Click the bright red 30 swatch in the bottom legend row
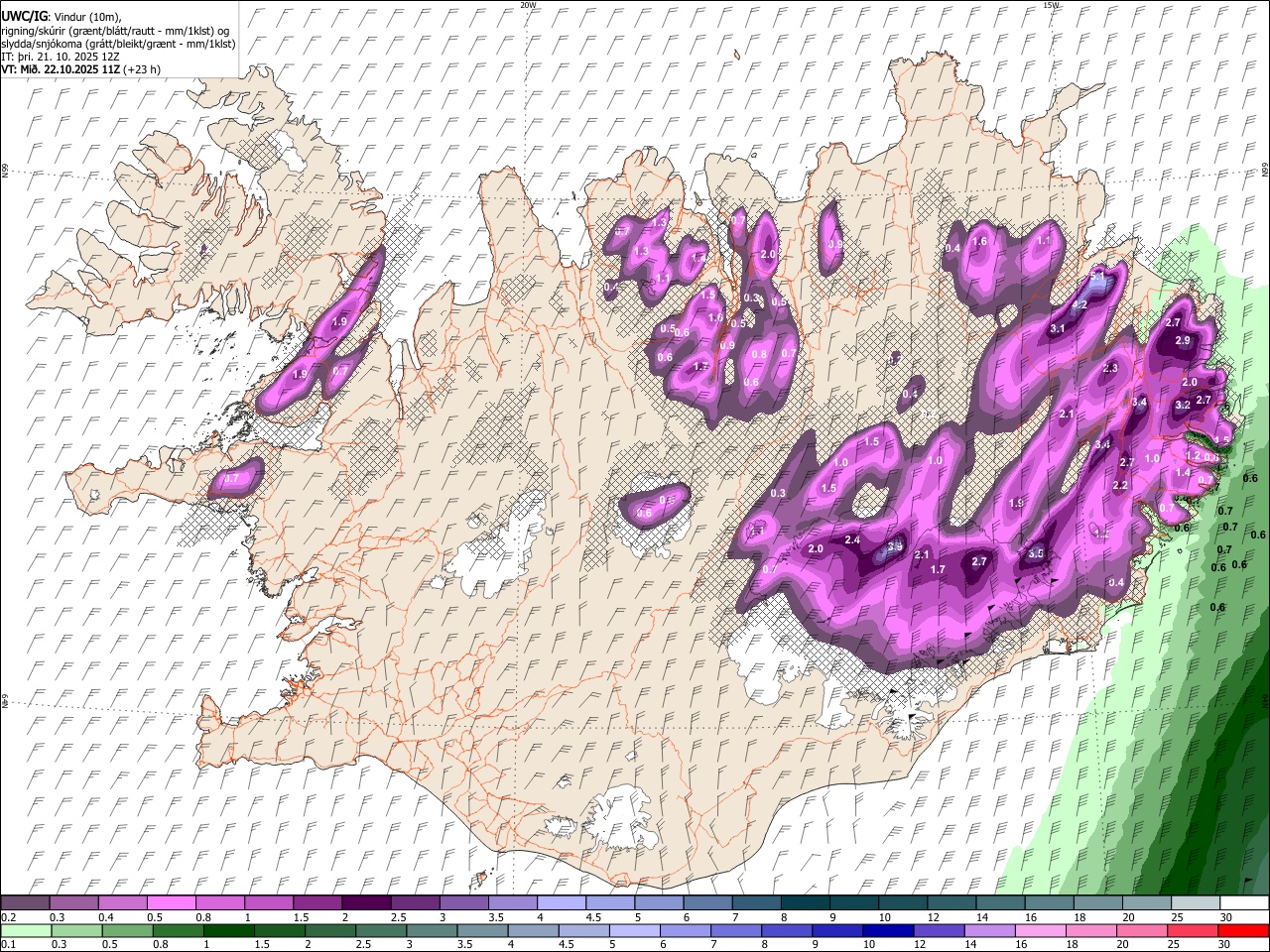This screenshot has width=1270, height=952. click(x=1244, y=930)
